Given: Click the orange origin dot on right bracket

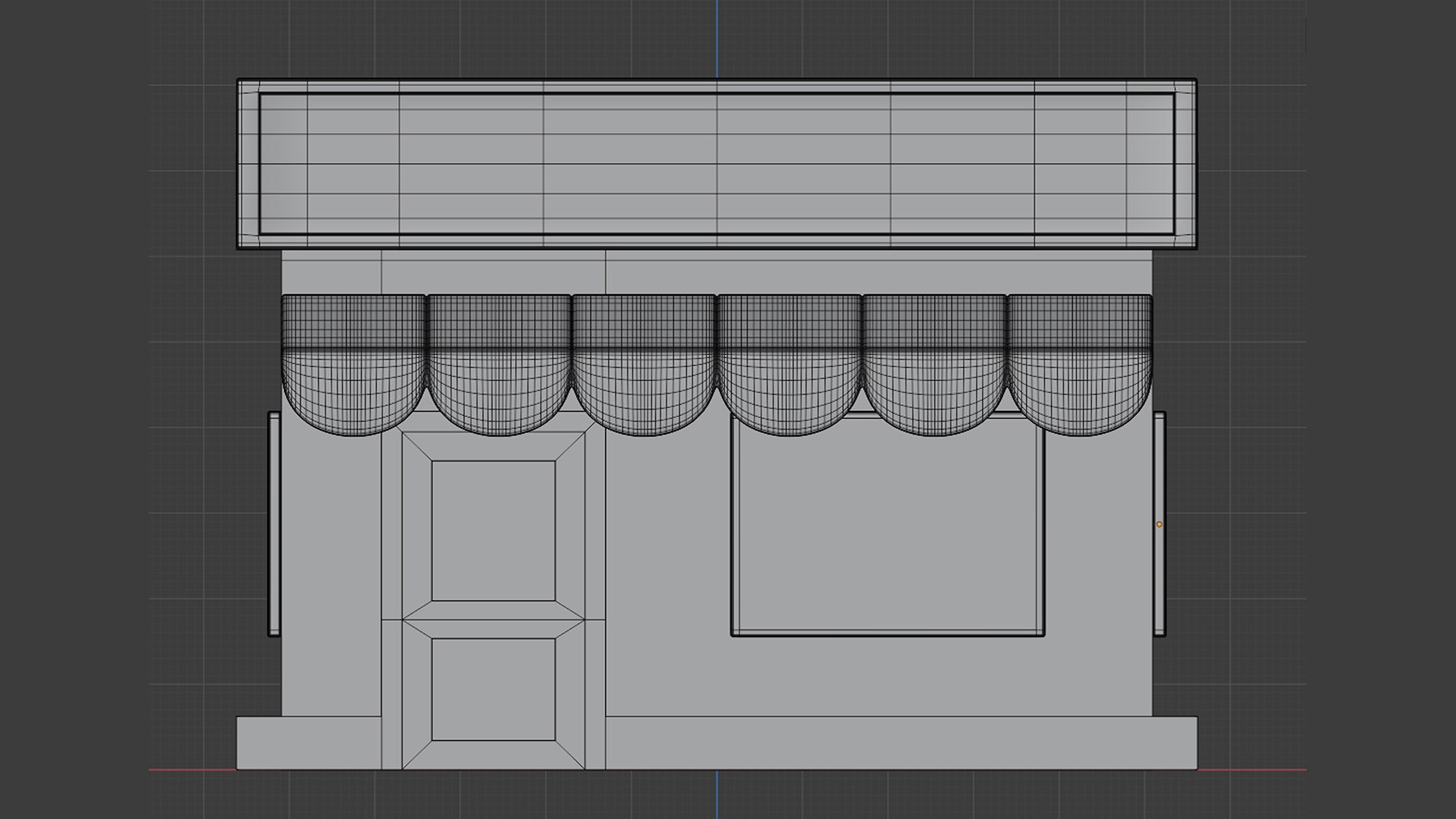Looking at the screenshot, I should 1159,524.
